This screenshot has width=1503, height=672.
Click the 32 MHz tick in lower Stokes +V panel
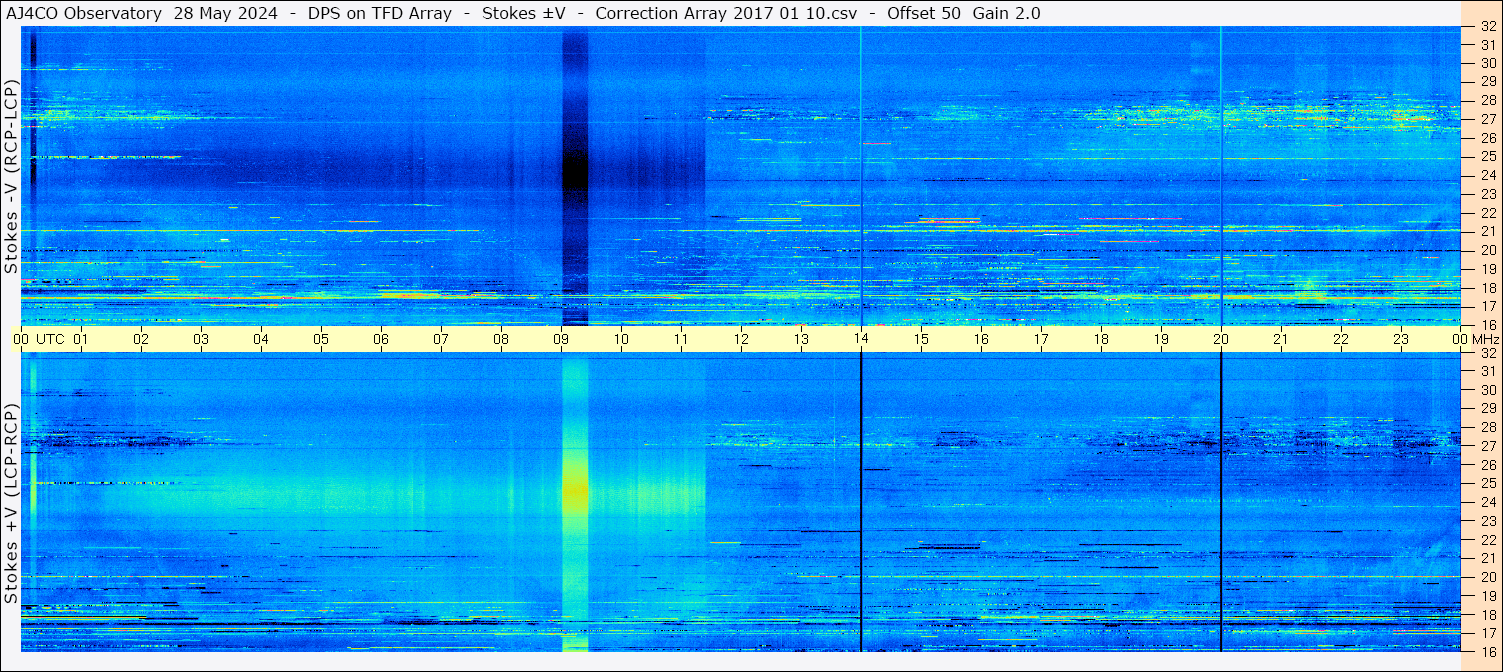coord(1487,353)
